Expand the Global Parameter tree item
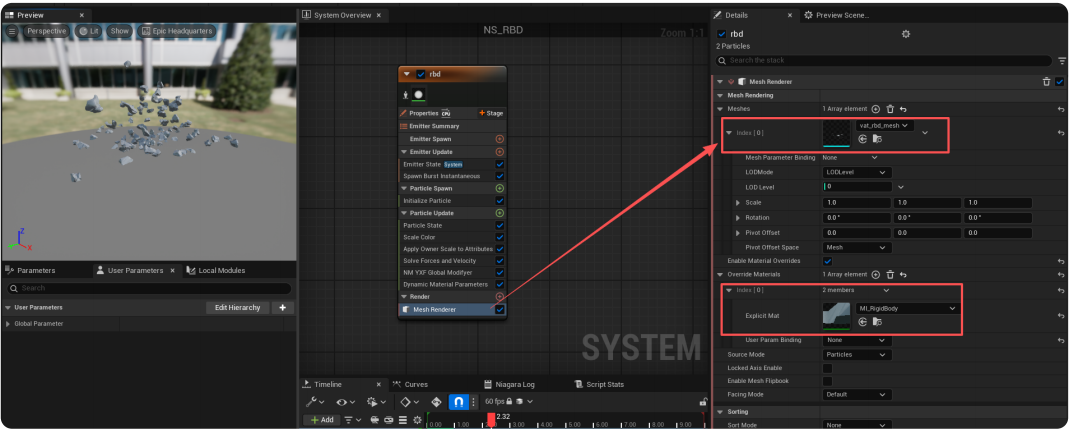1071x431 pixels. pyautogui.click(x=9, y=324)
